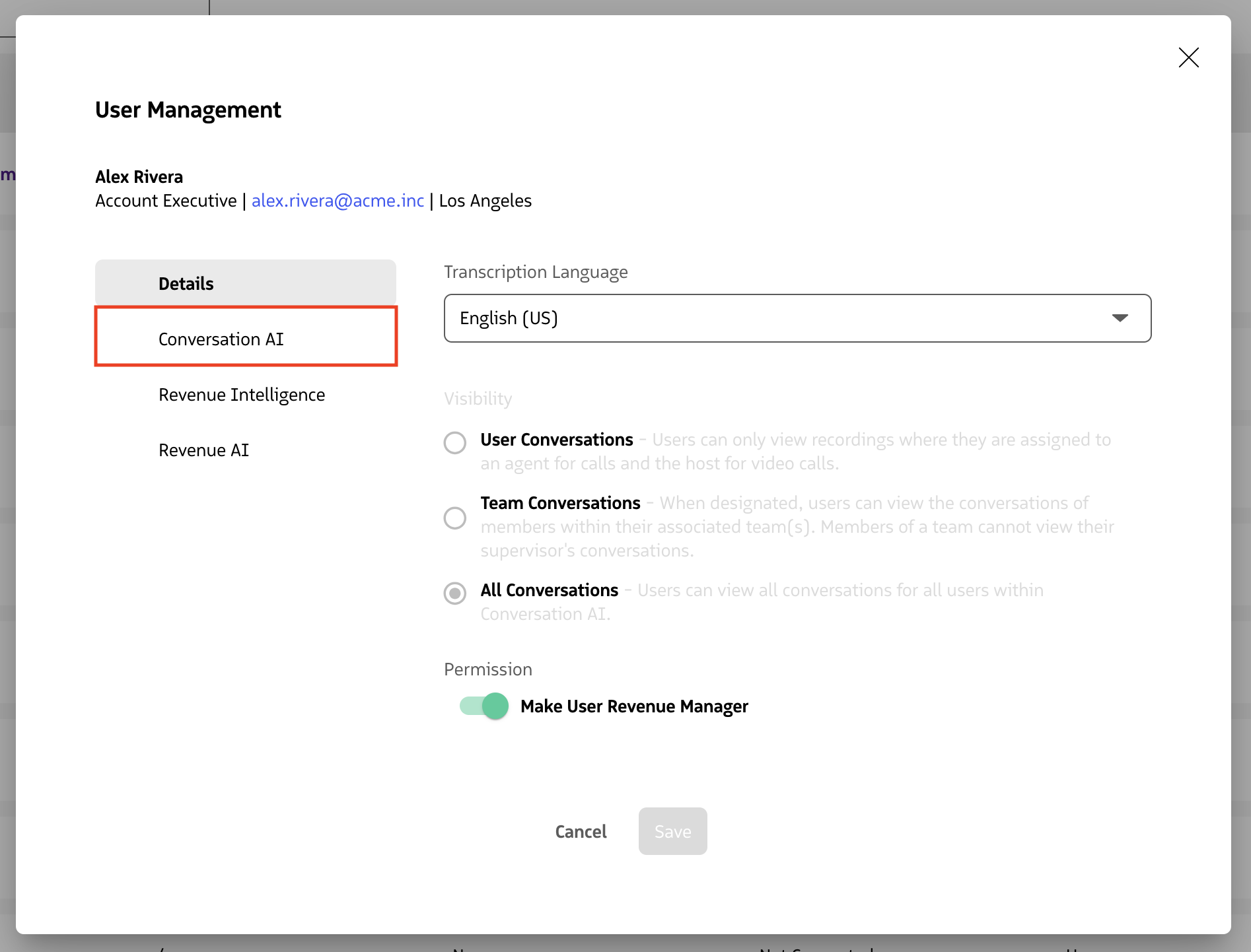Select User Conversations visibility
The width and height of the screenshot is (1251, 952).
point(454,443)
